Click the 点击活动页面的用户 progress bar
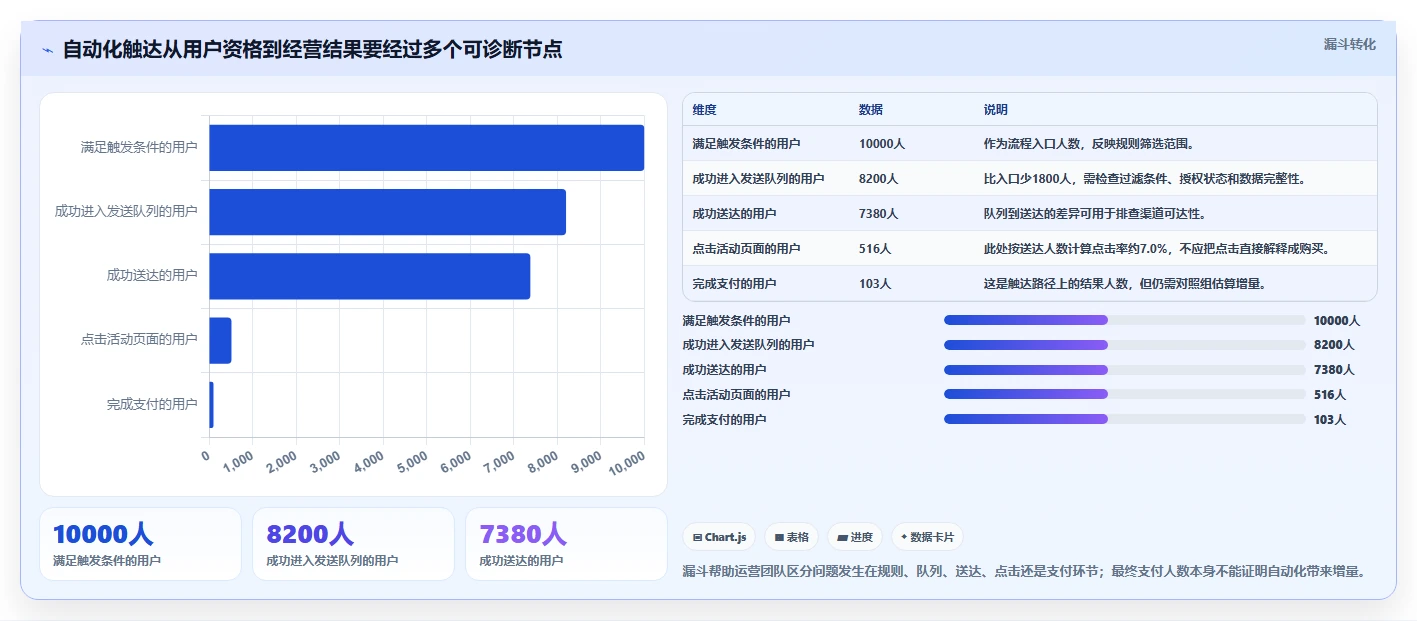Image resolution: width=1417 pixels, height=621 pixels. coord(1125,394)
